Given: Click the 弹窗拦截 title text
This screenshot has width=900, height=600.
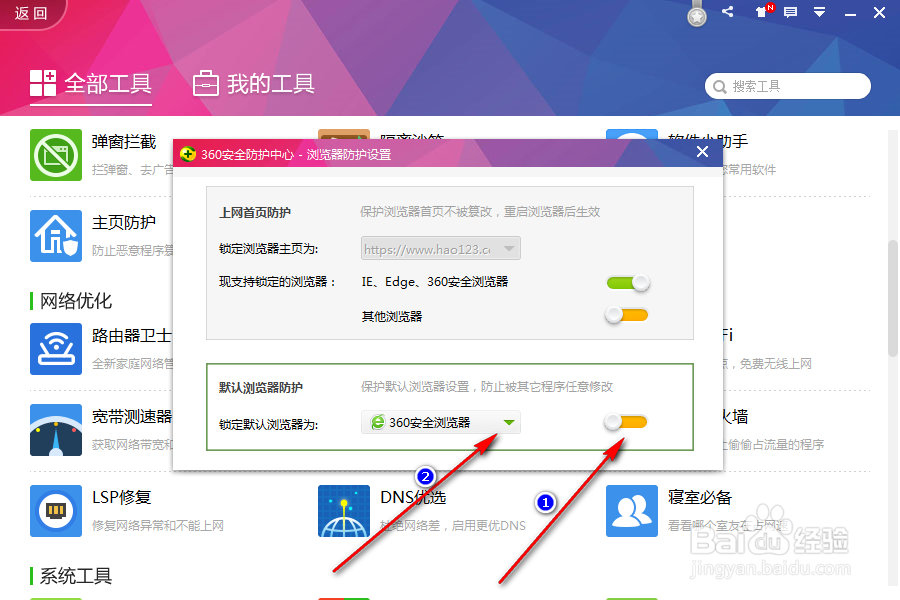Looking at the screenshot, I should pyautogui.click(x=124, y=142).
